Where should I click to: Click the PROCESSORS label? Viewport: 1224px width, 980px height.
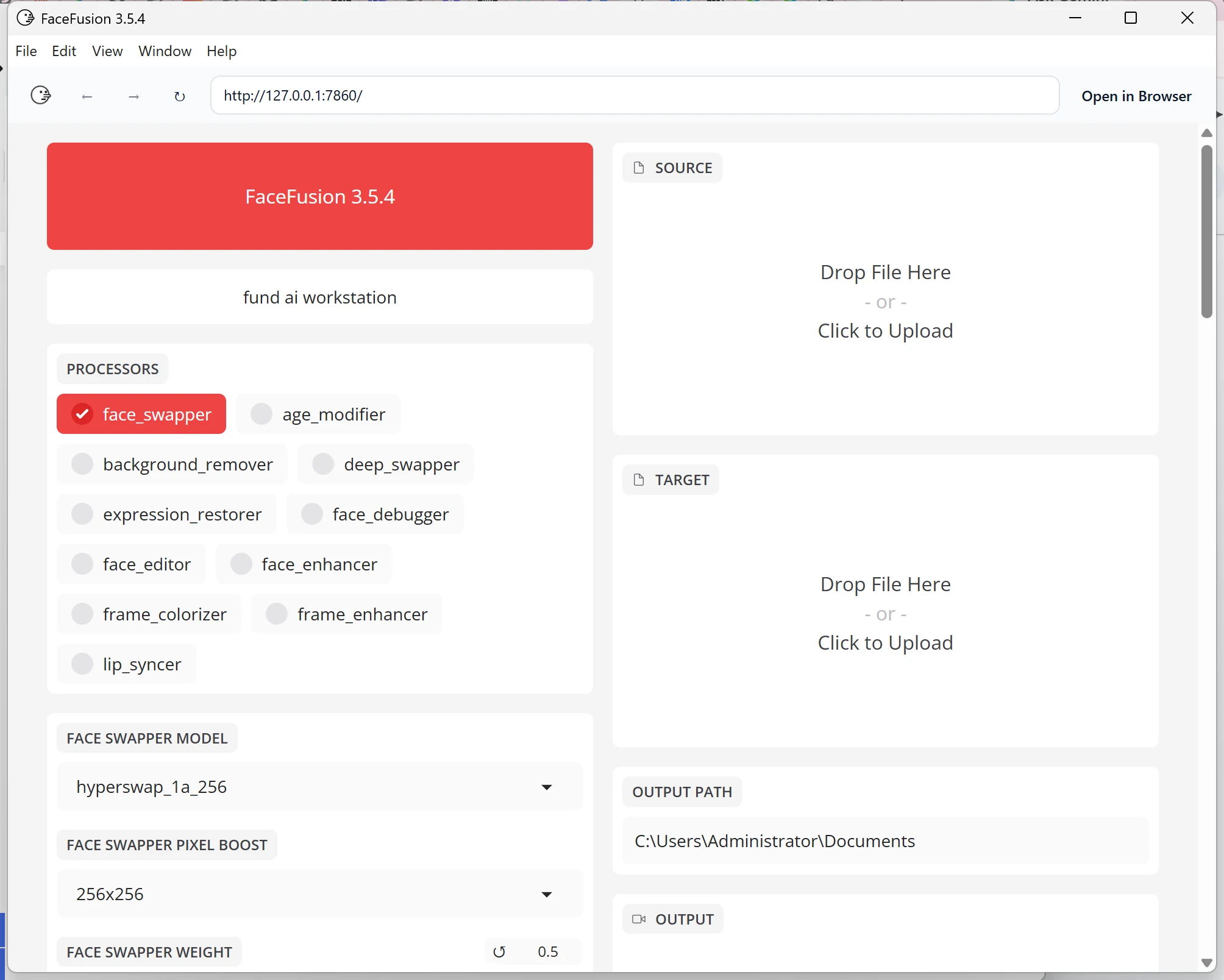[x=113, y=369]
